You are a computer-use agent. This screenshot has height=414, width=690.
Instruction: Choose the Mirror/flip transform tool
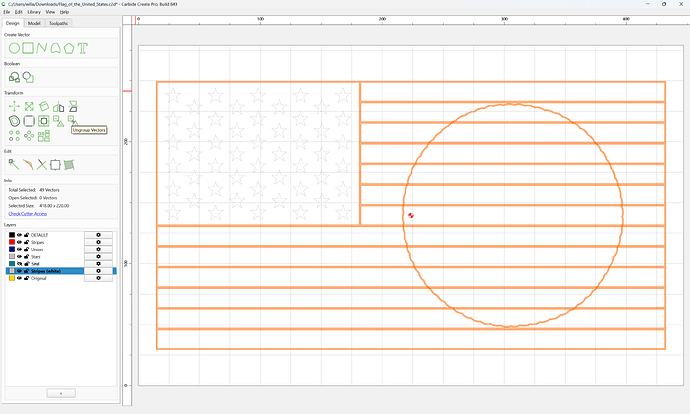[x=73, y=106]
